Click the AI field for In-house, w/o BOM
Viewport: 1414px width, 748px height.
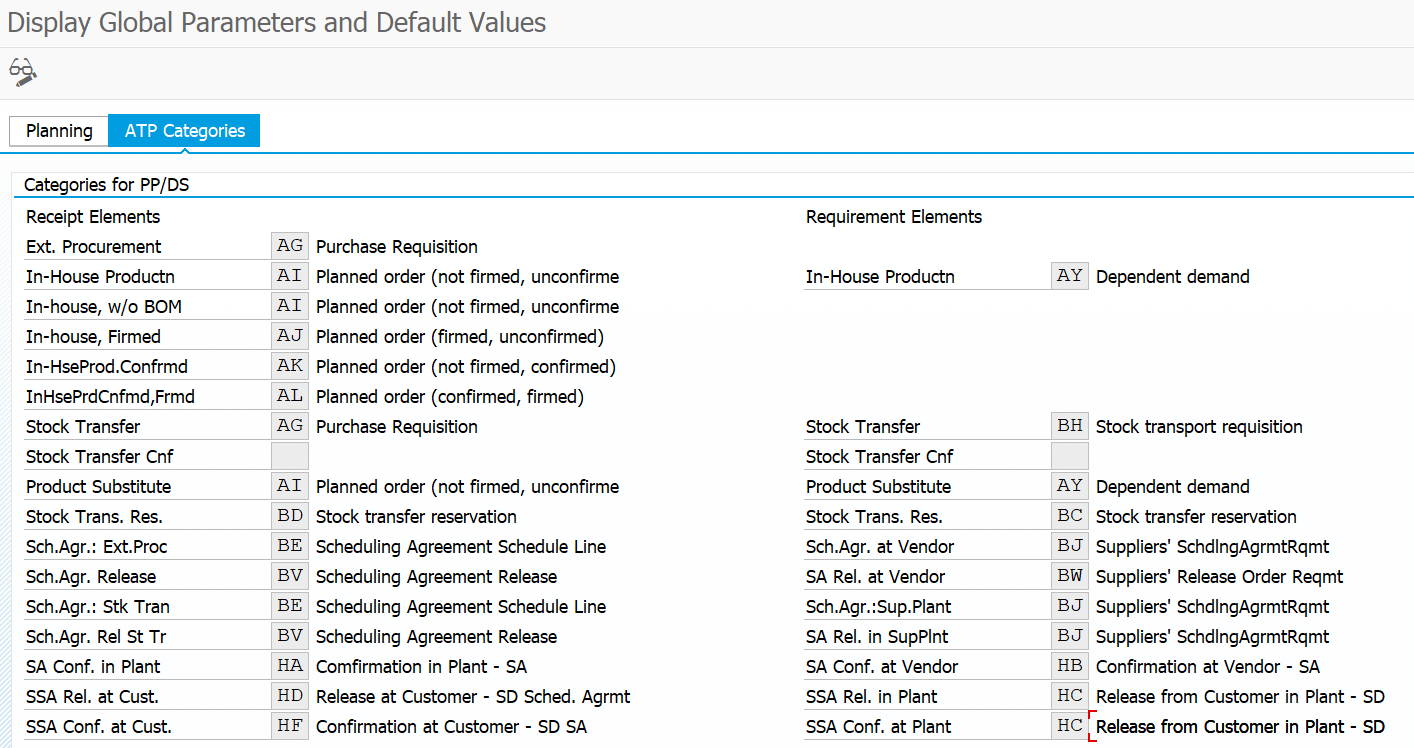pos(290,306)
